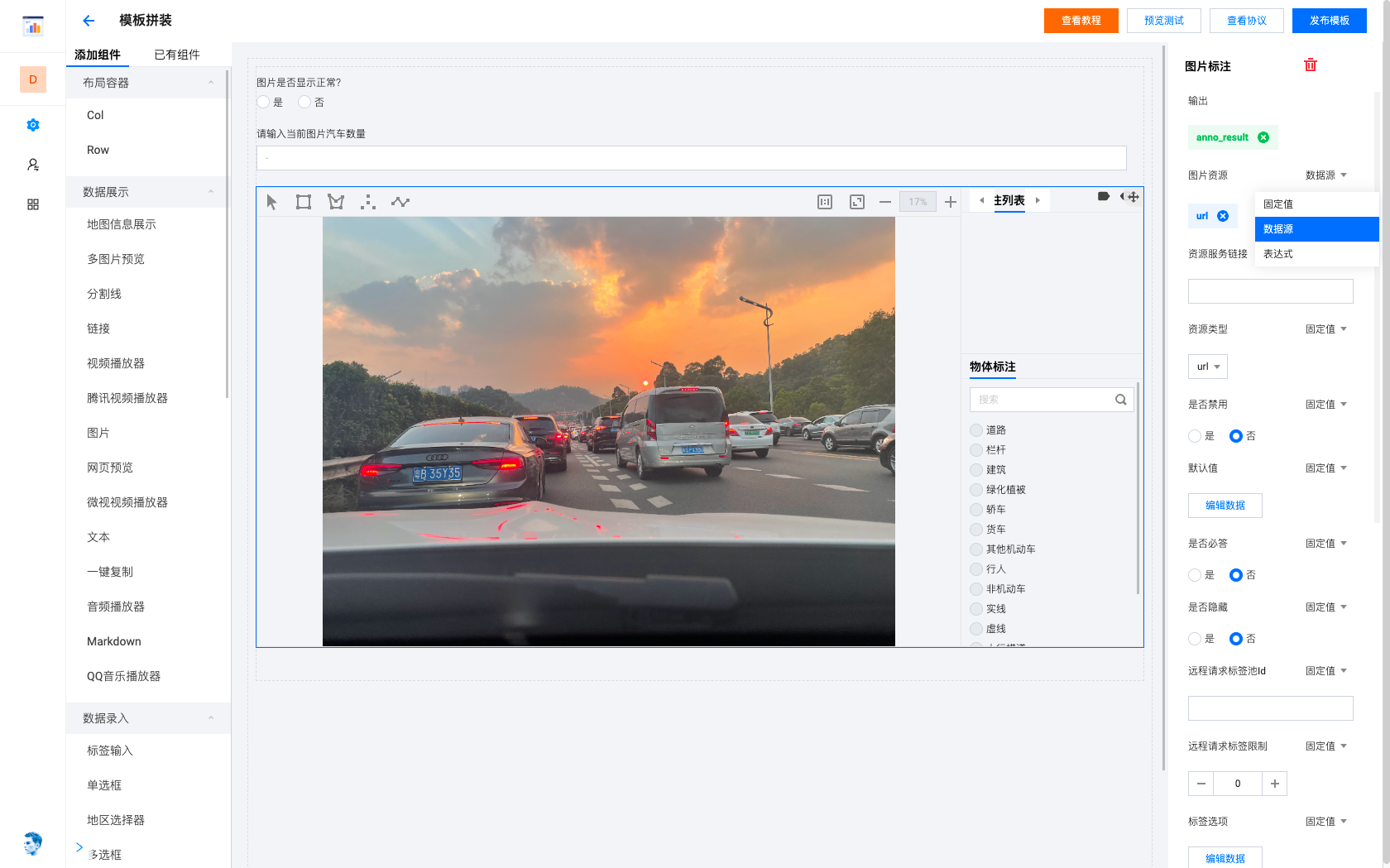Select the 货车 label radio

pyautogui.click(x=976, y=530)
